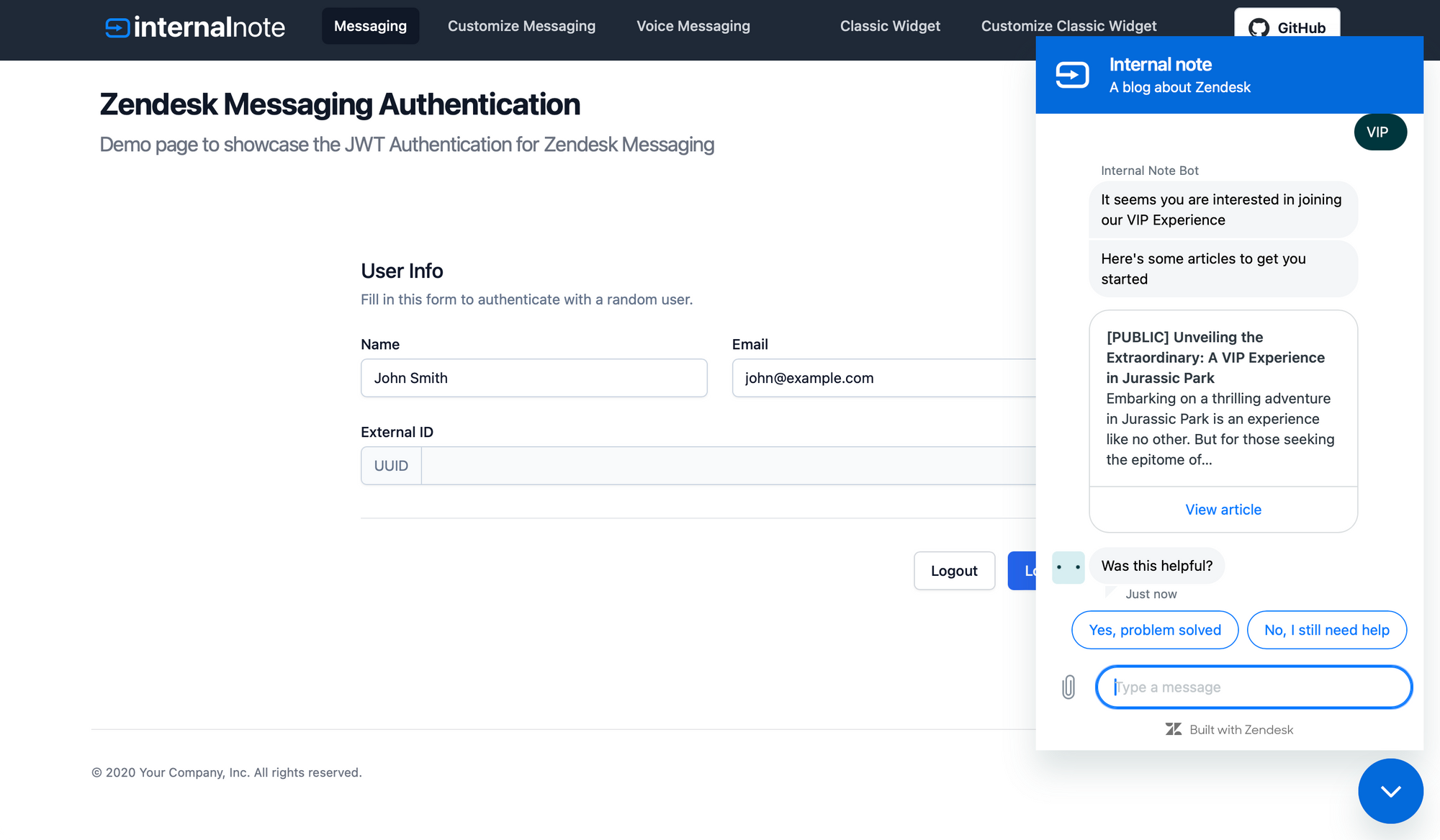Viewport: 1440px width, 840px height.
Task: Click the Logout button
Action: (x=954, y=571)
